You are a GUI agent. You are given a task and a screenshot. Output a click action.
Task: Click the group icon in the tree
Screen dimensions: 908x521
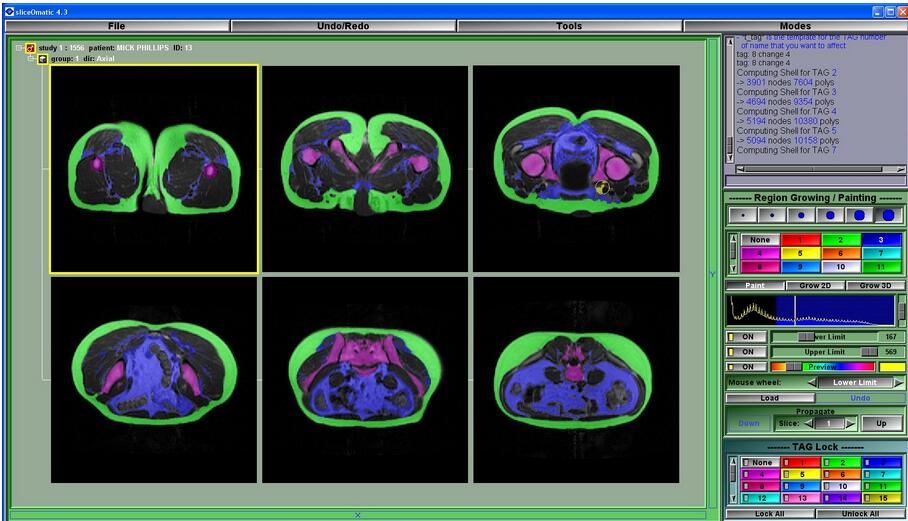(42, 59)
